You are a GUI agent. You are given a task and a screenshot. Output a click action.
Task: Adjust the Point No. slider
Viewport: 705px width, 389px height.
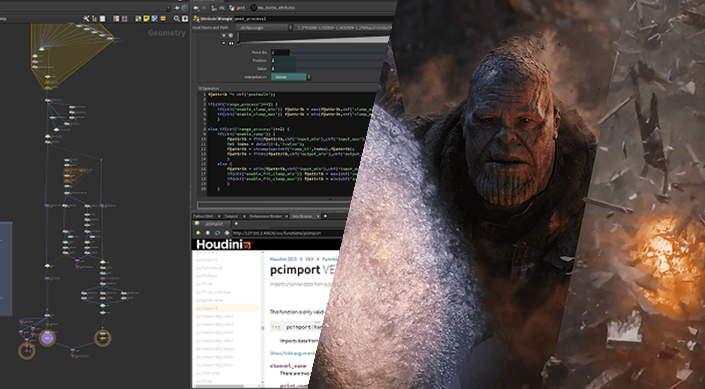tap(338, 52)
